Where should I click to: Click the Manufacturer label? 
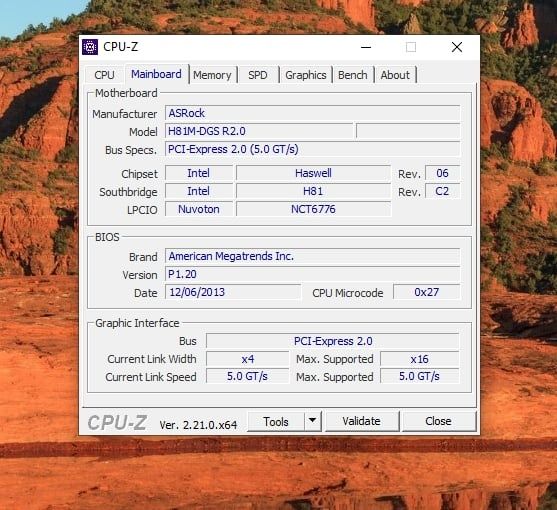[x=124, y=114]
